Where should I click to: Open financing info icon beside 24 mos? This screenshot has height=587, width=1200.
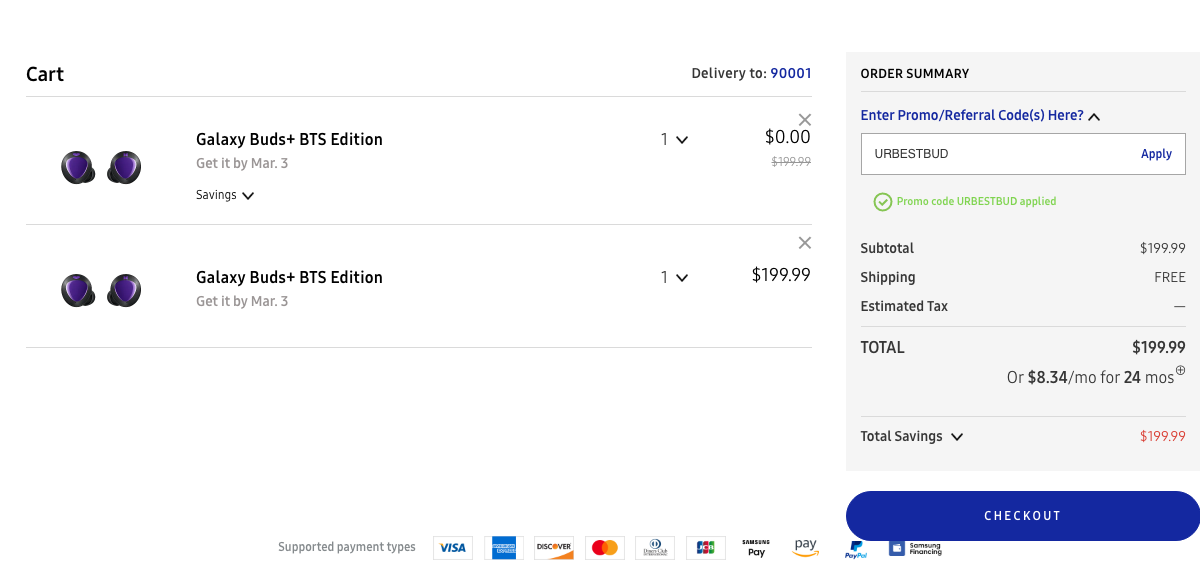click(x=1180, y=371)
